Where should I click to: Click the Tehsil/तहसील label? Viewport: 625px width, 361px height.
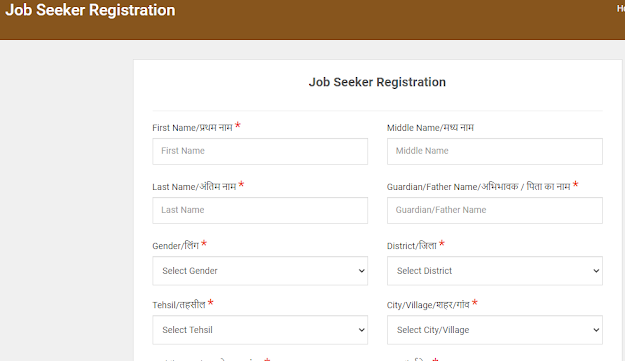pyautogui.click(x=179, y=304)
